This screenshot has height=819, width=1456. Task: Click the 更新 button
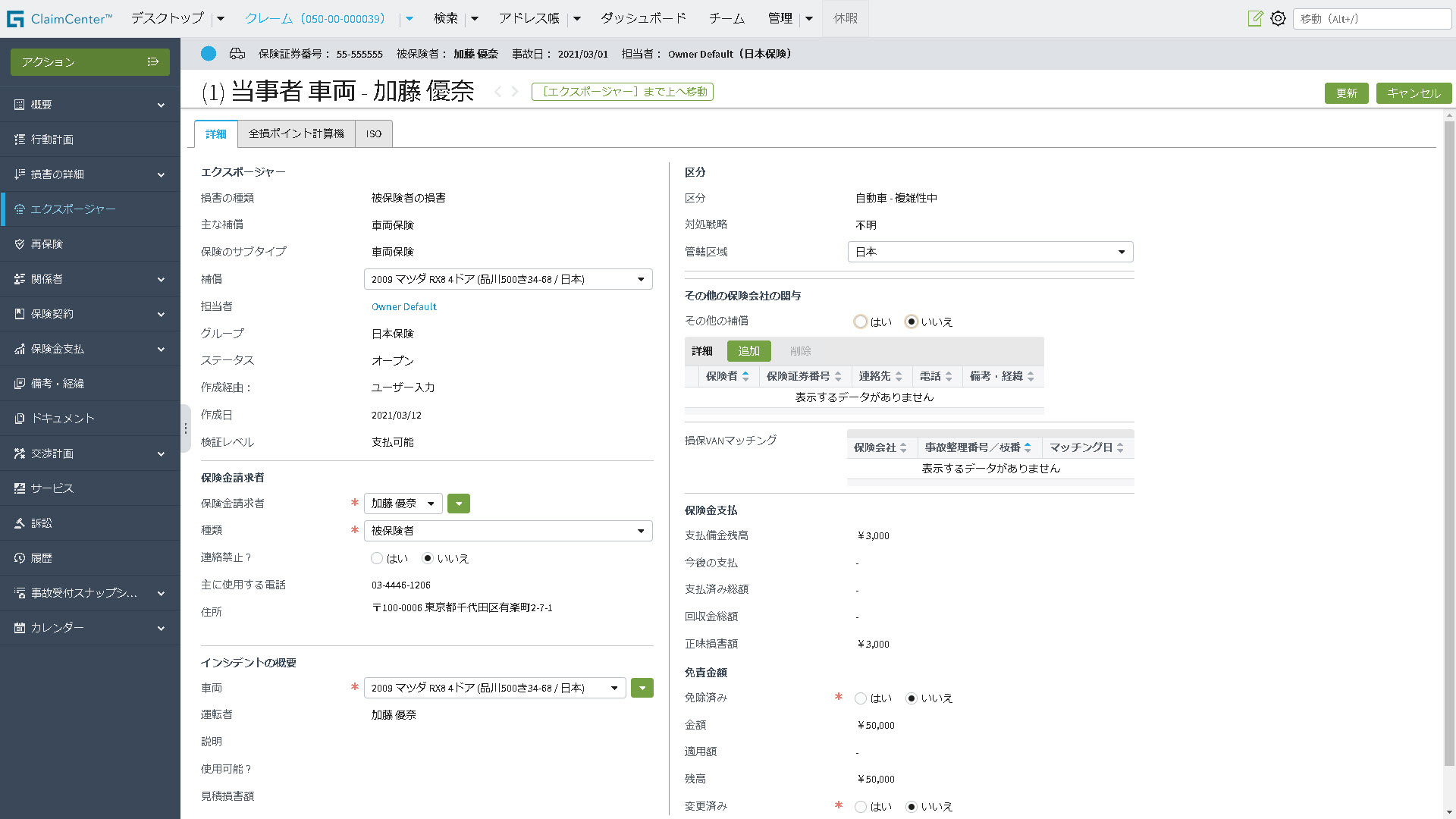point(1346,93)
